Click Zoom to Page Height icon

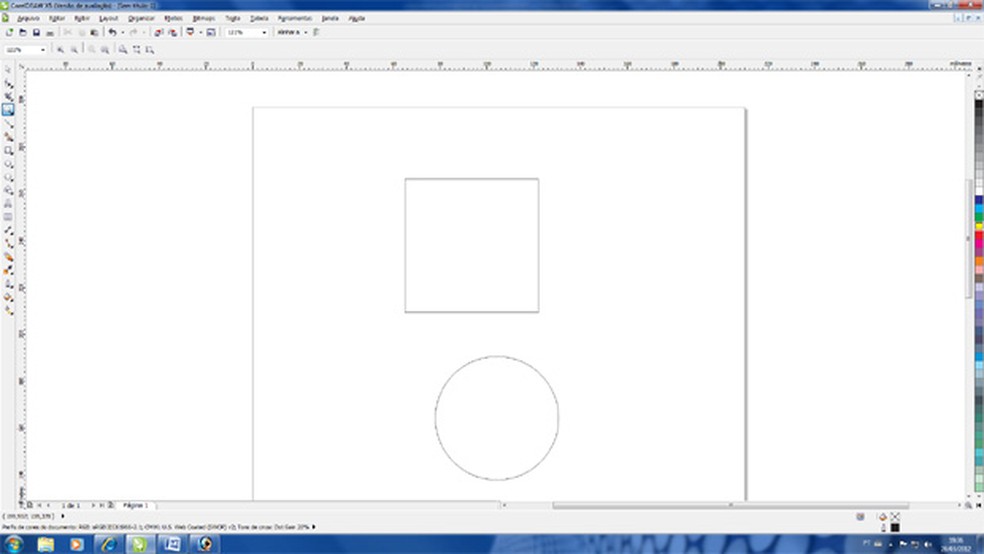coord(149,50)
